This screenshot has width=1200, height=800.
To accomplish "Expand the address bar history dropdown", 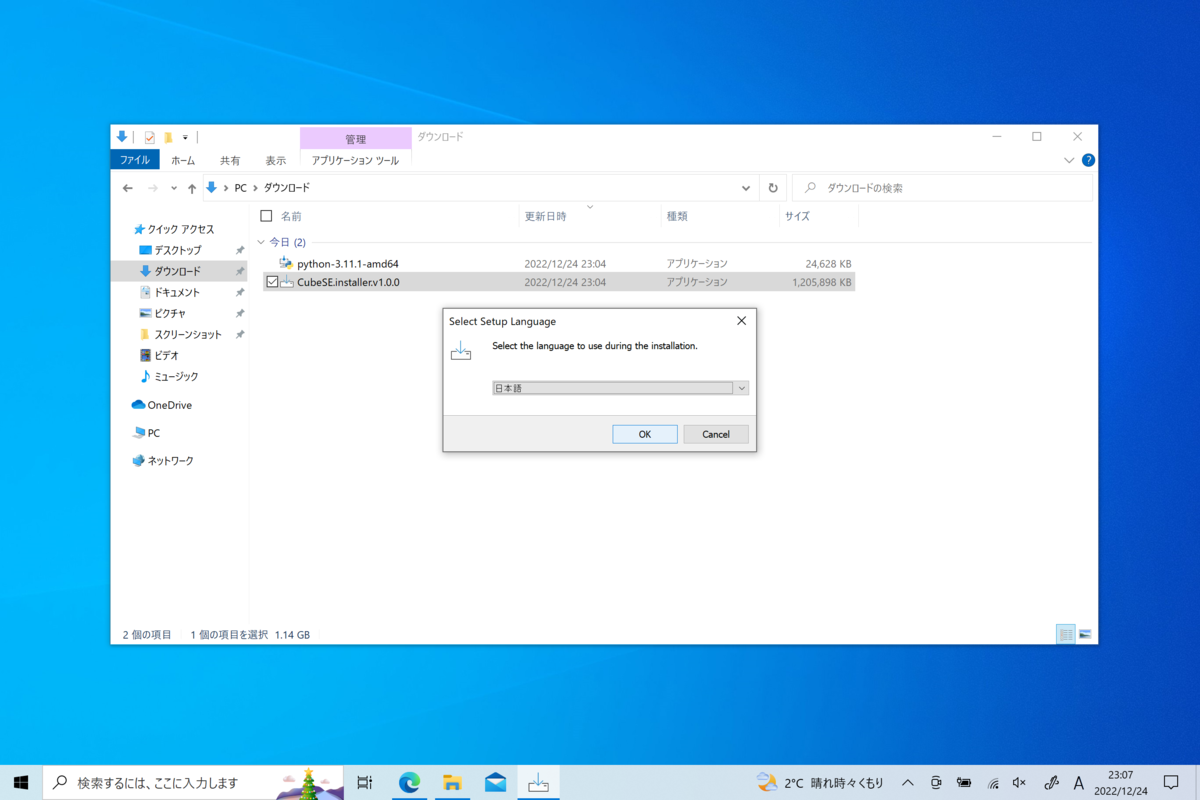I will tap(746, 188).
